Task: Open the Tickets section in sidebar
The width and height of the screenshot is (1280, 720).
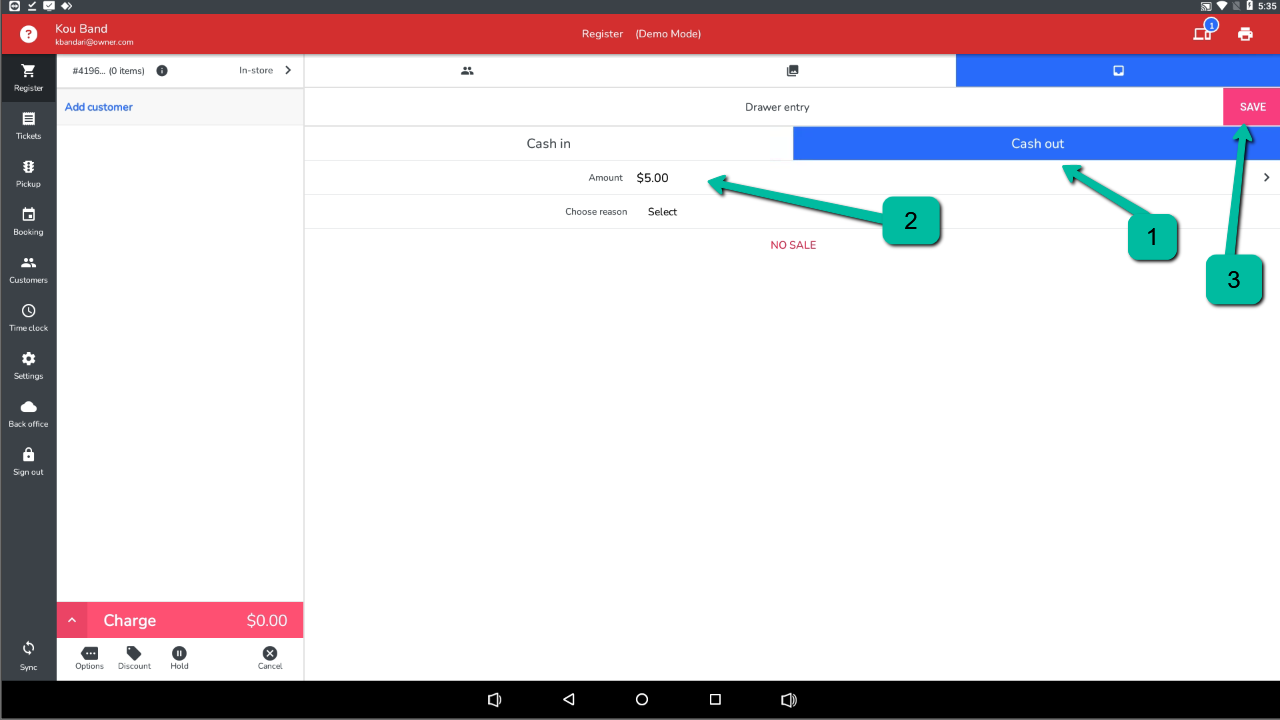Action: [x=28, y=125]
